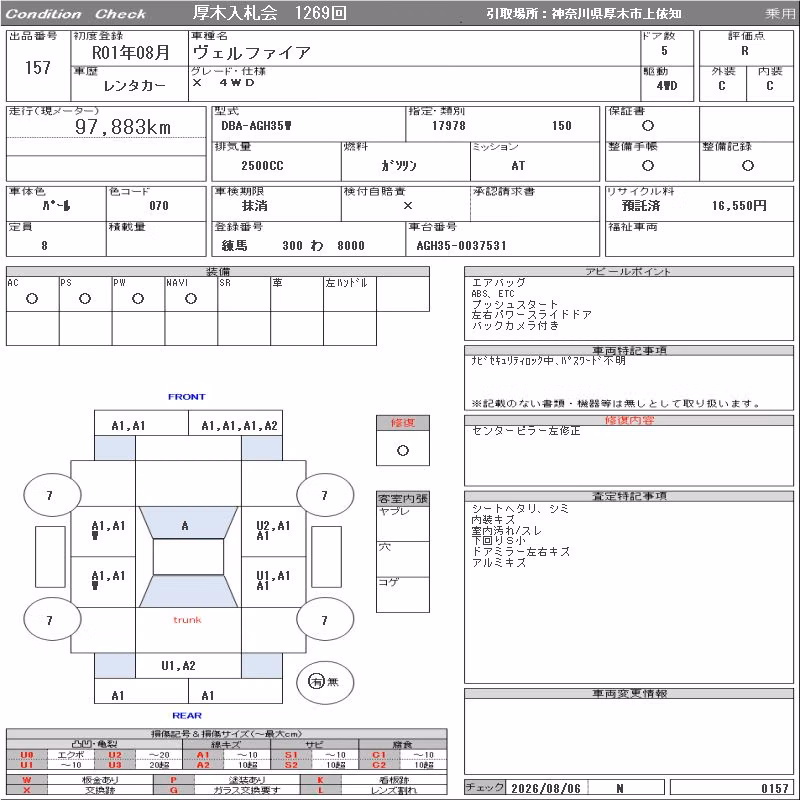This screenshot has width=800, height=800.
Task: Click the mileage value 97,883km
Action: click(x=123, y=127)
